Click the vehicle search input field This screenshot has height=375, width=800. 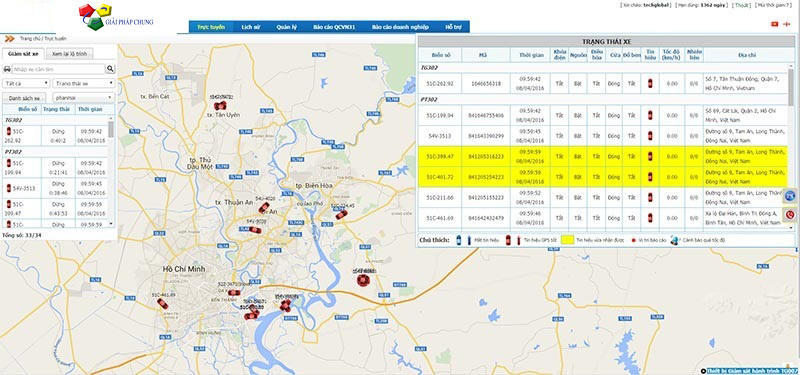click(x=58, y=69)
